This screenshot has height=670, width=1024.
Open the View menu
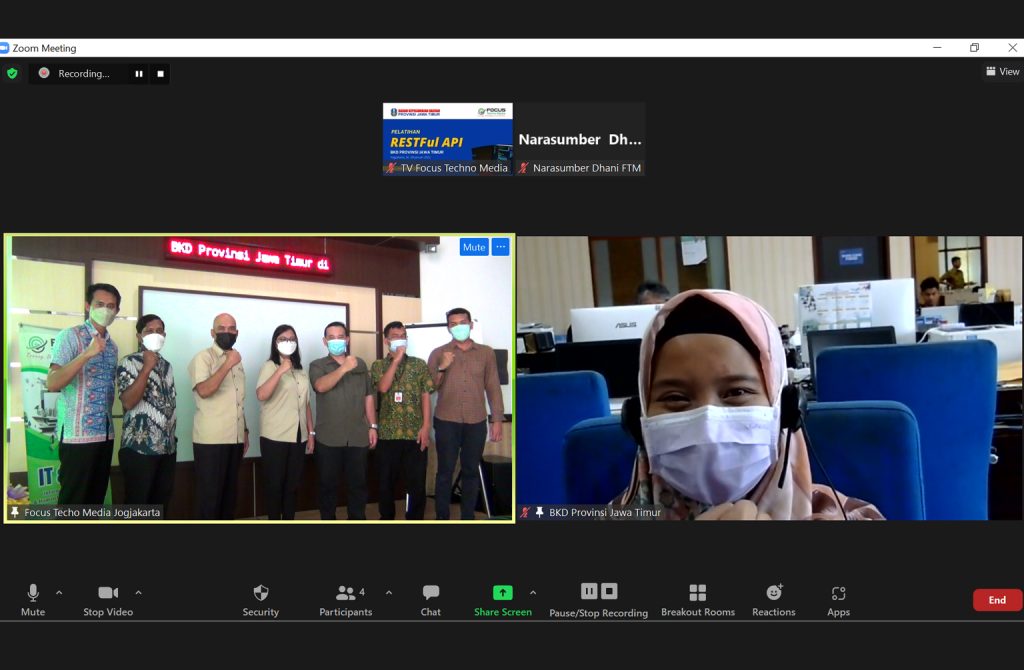pyautogui.click(x=1002, y=71)
